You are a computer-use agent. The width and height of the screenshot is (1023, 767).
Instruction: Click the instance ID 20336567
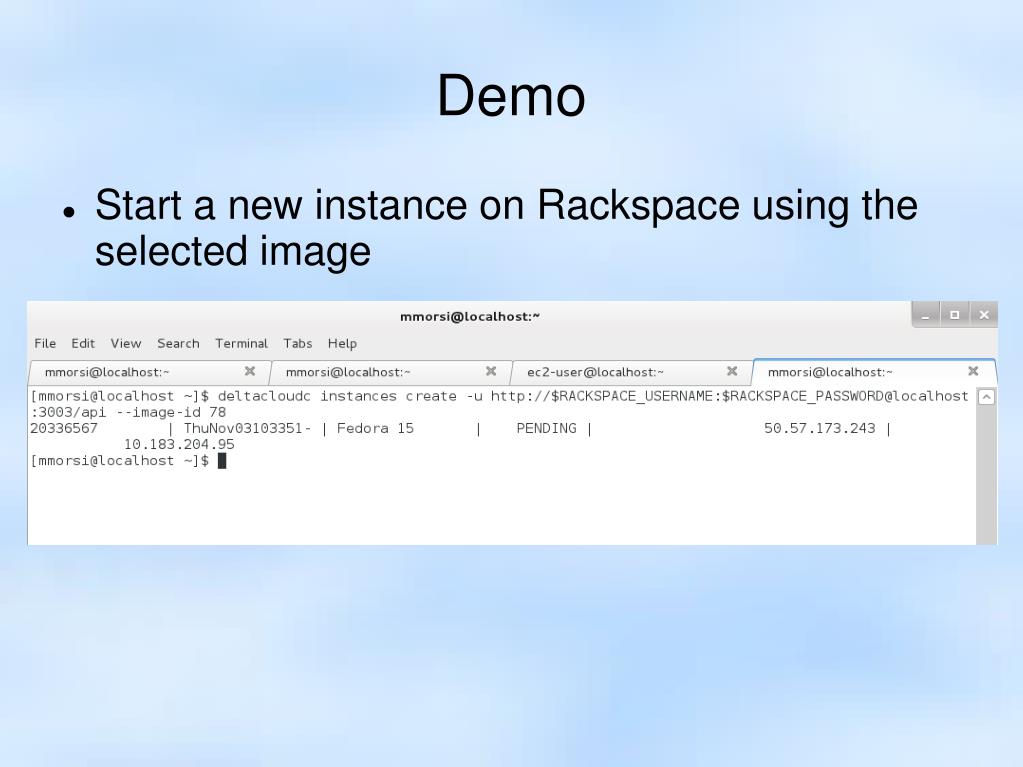(x=64, y=429)
